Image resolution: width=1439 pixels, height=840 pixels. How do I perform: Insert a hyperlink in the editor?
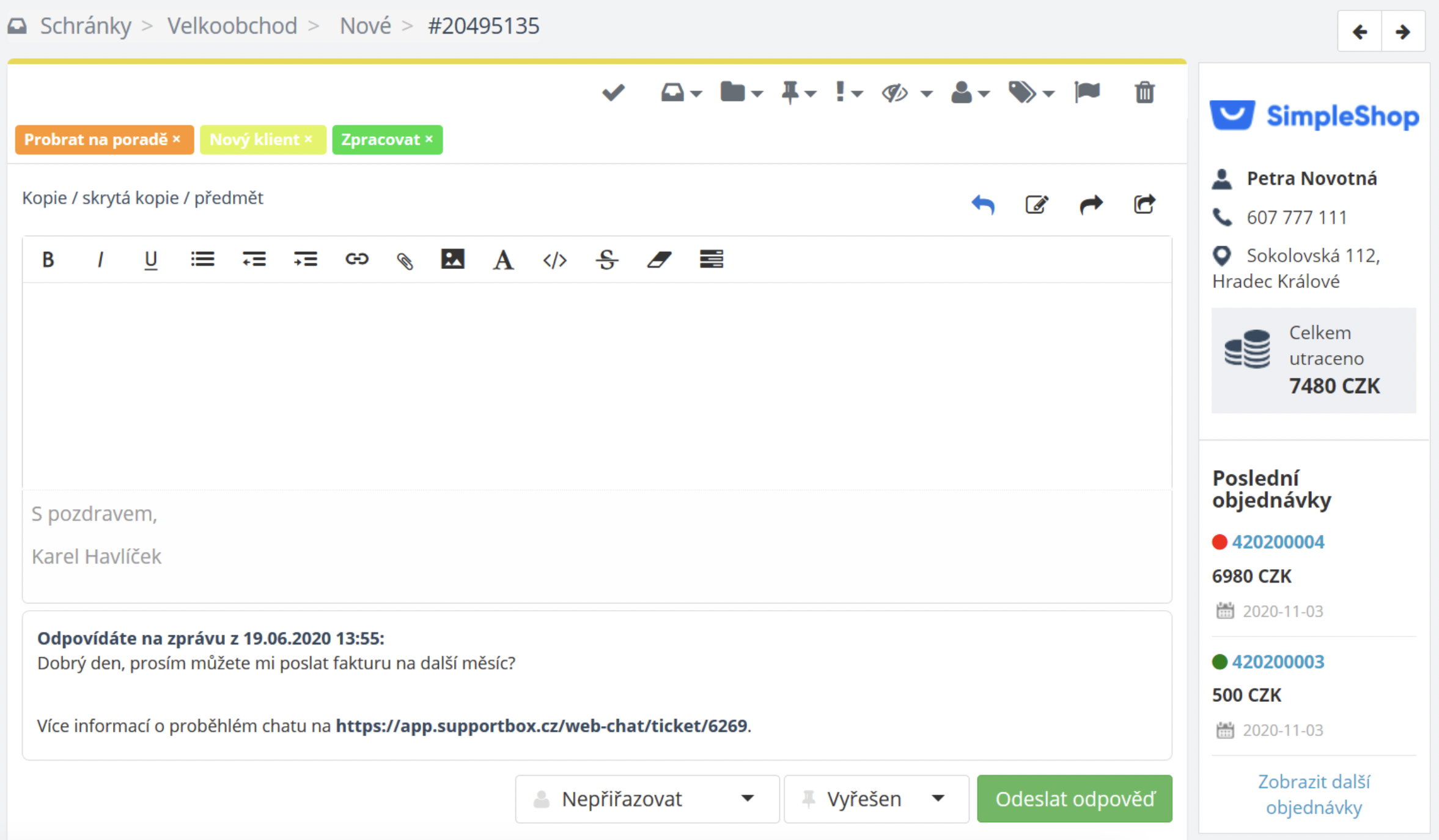pyautogui.click(x=356, y=259)
